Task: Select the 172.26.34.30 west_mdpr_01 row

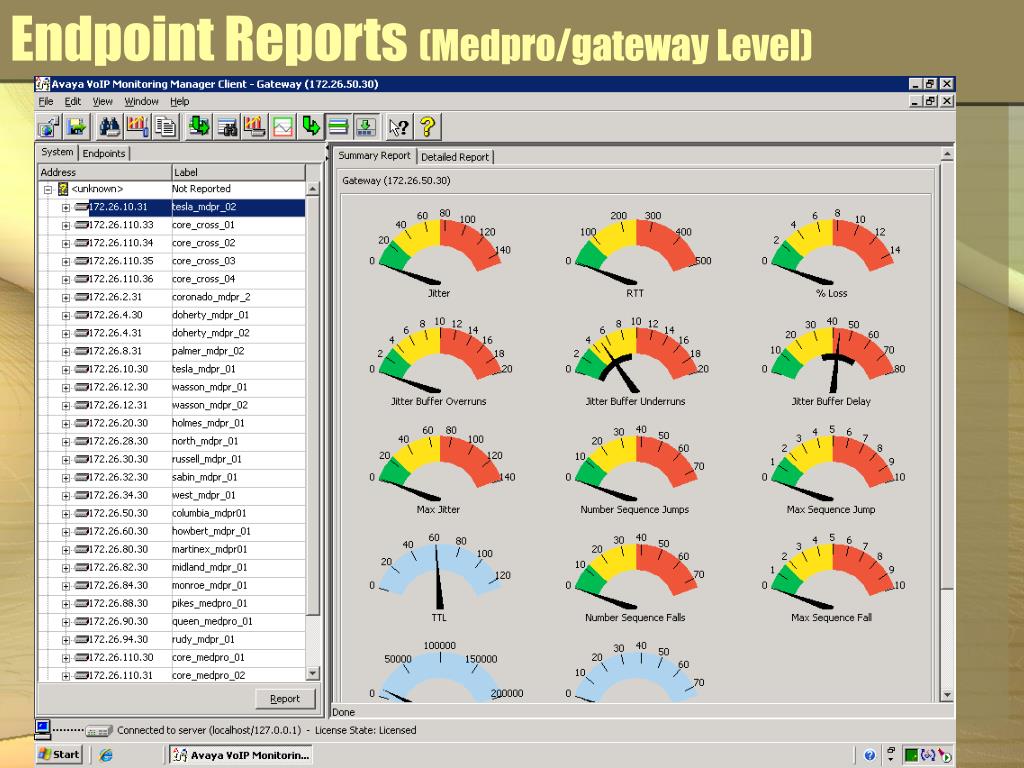Action: pyautogui.click(x=172, y=496)
